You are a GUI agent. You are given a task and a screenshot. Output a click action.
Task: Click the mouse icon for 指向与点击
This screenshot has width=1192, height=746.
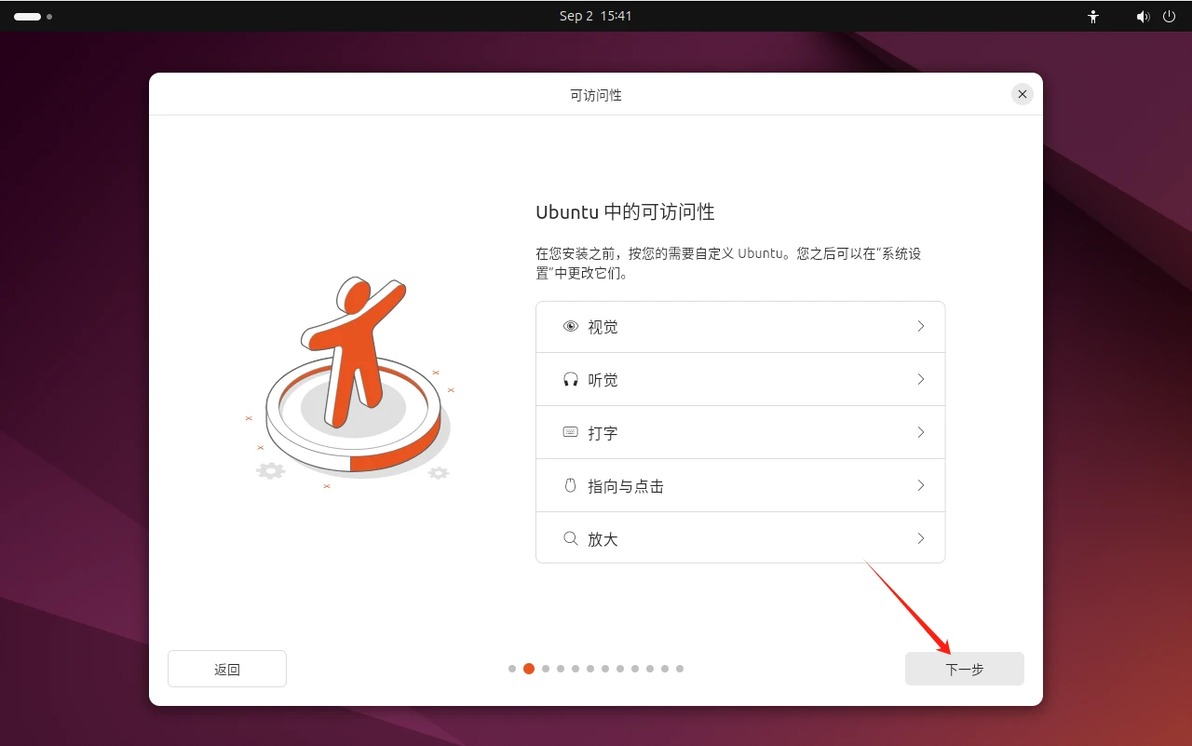pos(570,485)
